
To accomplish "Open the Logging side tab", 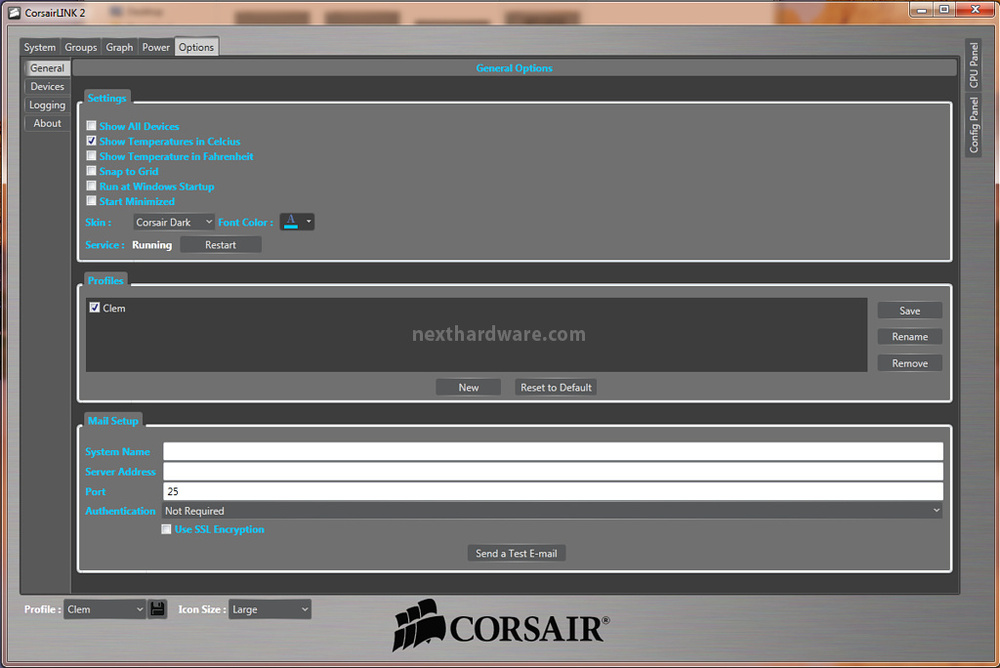I will click(x=47, y=105).
